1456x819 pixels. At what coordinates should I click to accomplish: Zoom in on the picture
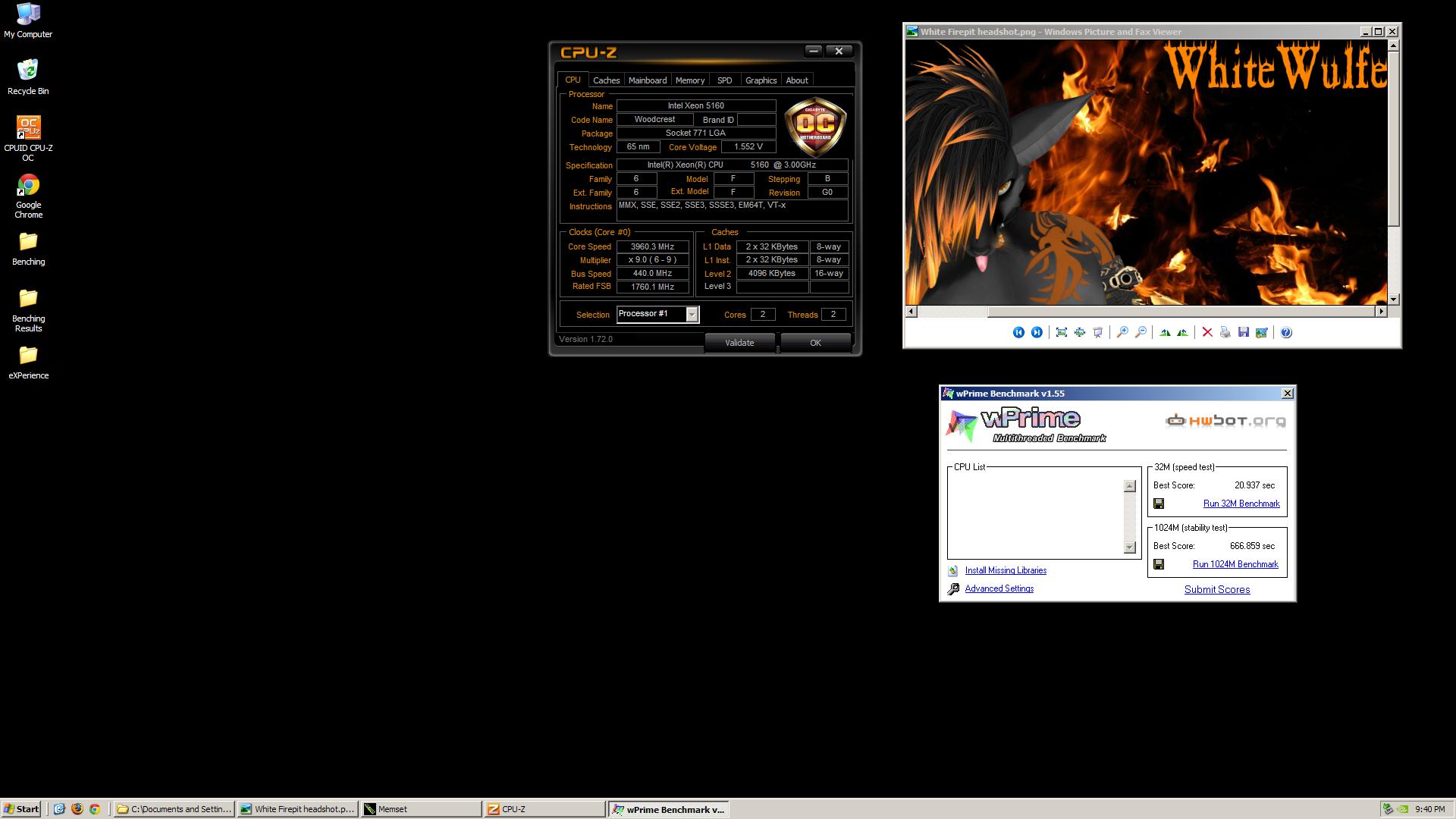[x=1122, y=332]
